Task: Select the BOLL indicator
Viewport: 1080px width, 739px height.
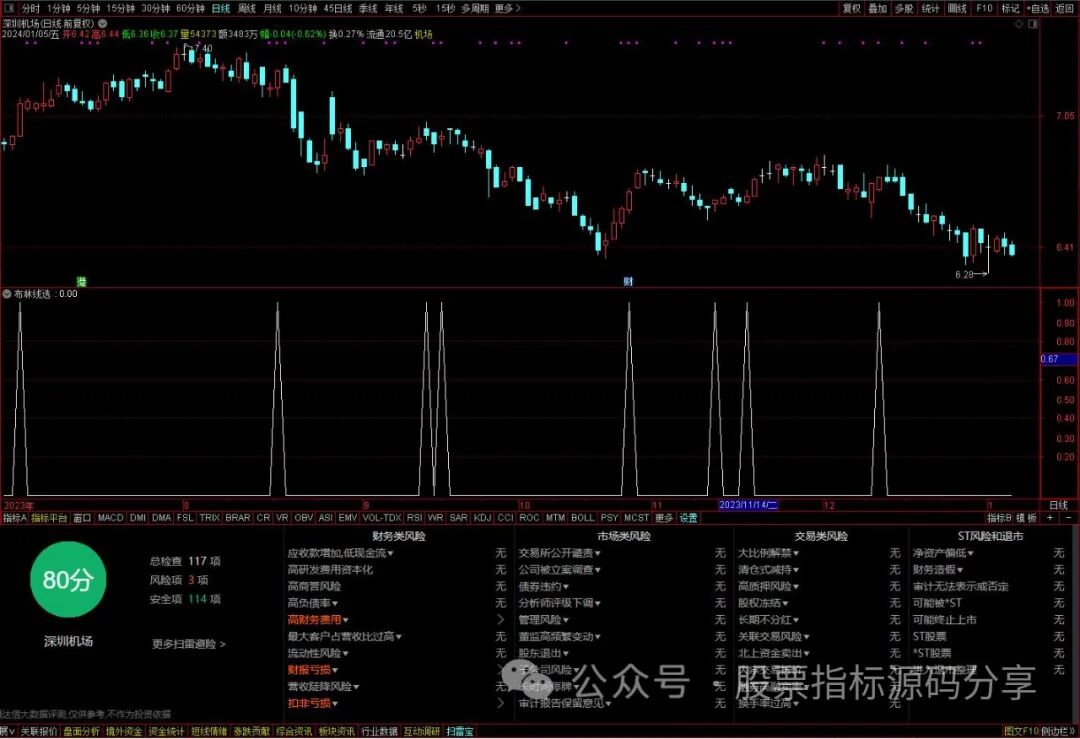Action: point(583,518)
